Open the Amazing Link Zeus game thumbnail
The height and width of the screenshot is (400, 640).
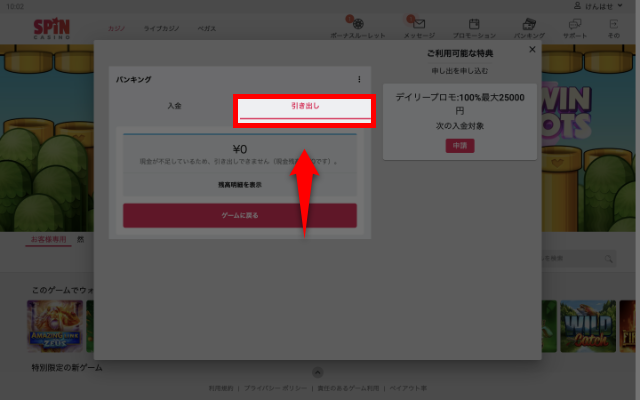tap(55, 325)
